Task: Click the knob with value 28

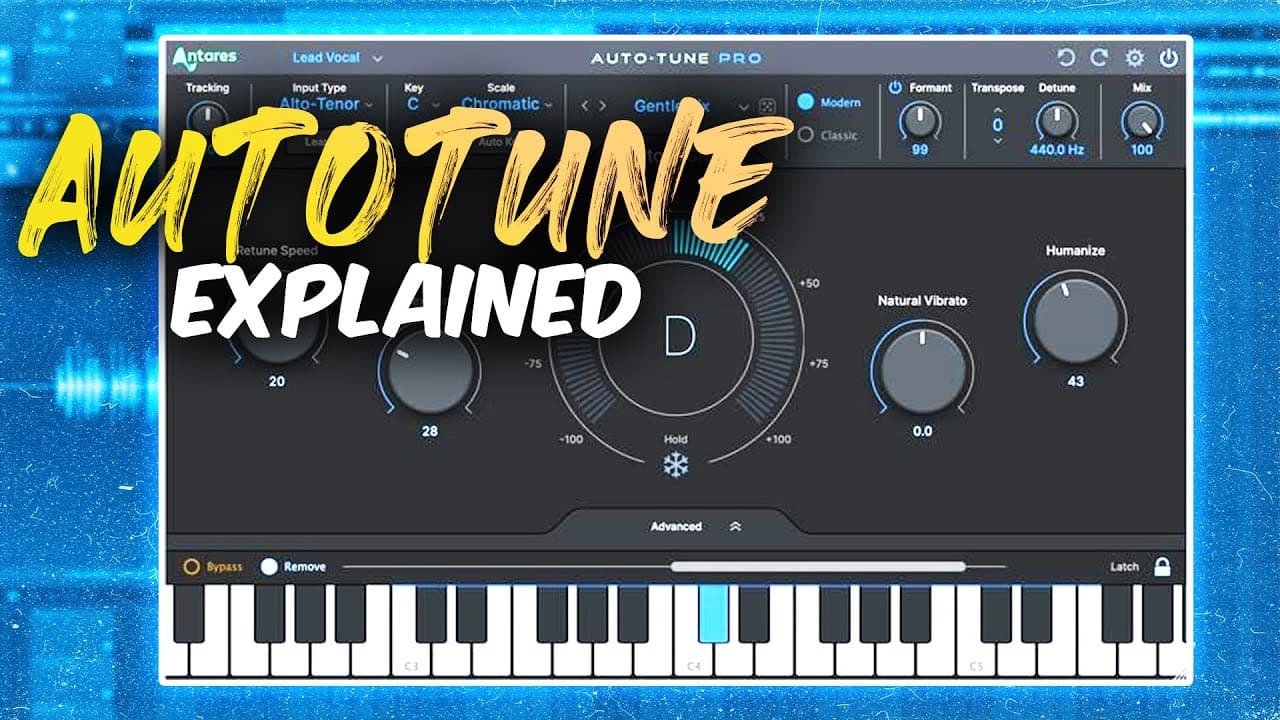Action: [430, 370]
